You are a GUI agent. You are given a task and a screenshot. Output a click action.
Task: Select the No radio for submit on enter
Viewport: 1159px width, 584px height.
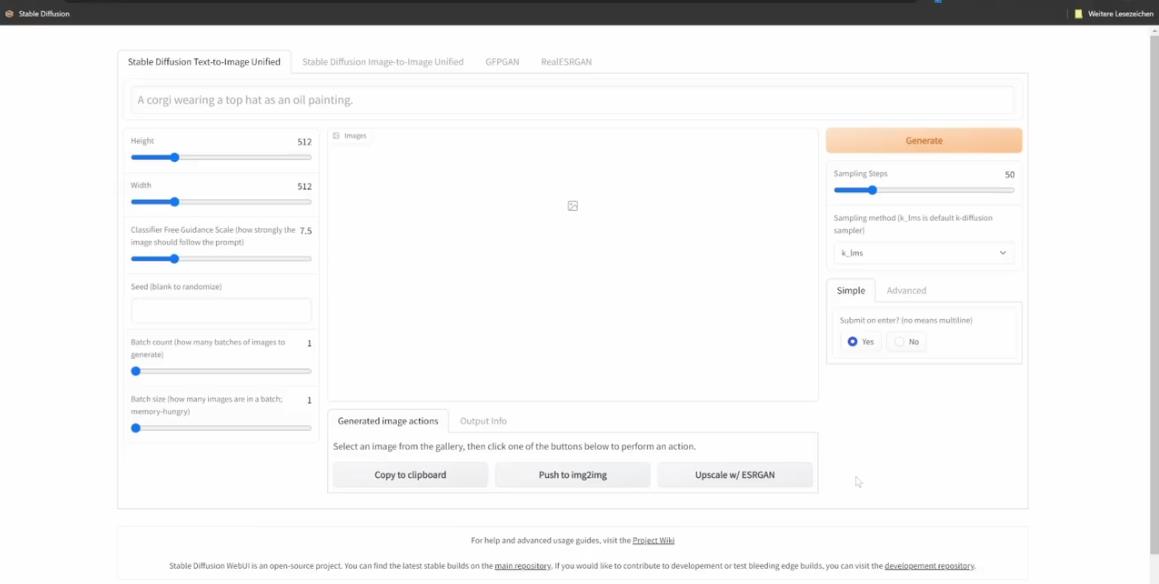[899, 342]
